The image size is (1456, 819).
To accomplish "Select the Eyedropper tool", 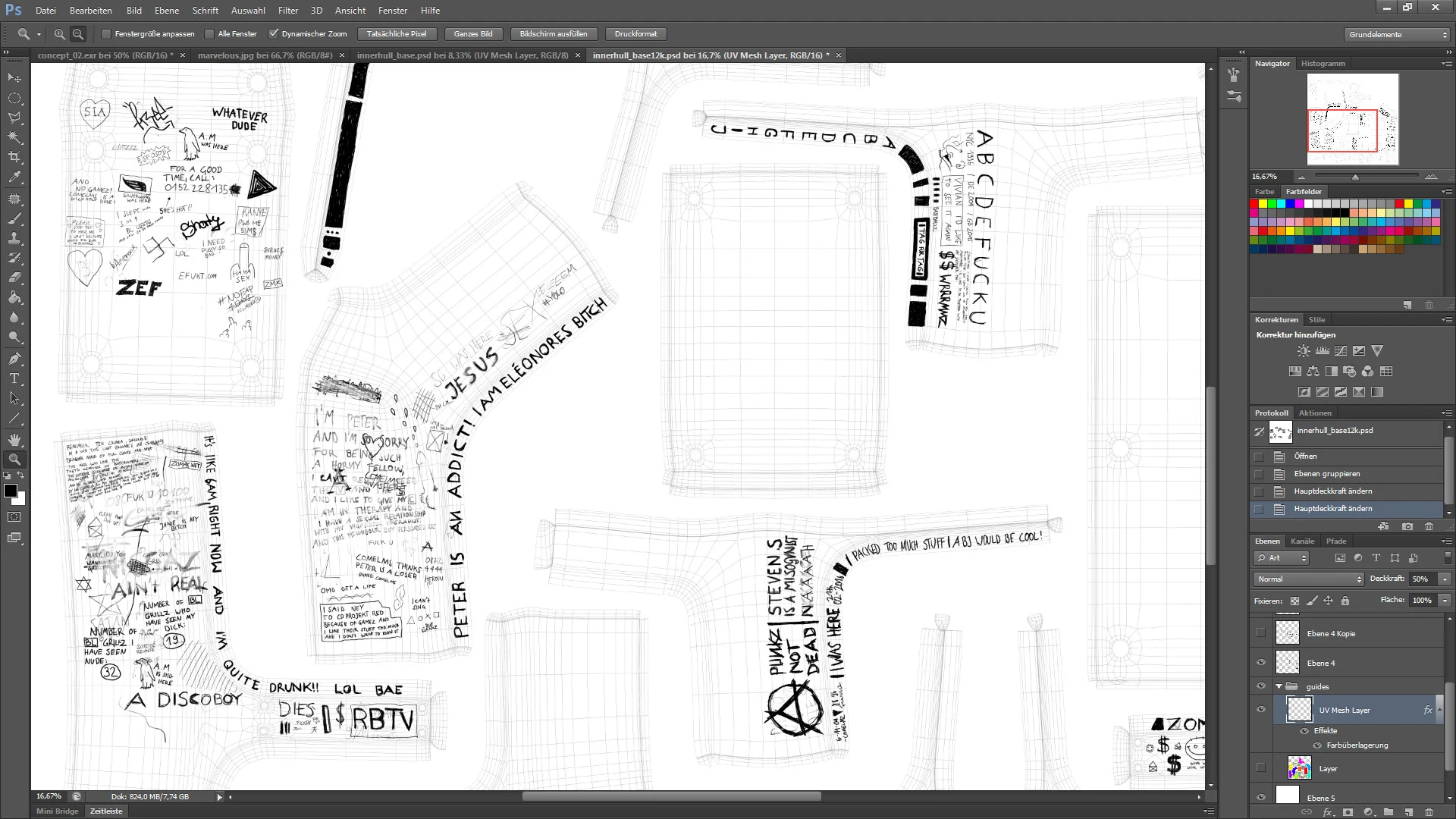I will tap(14, 177).
